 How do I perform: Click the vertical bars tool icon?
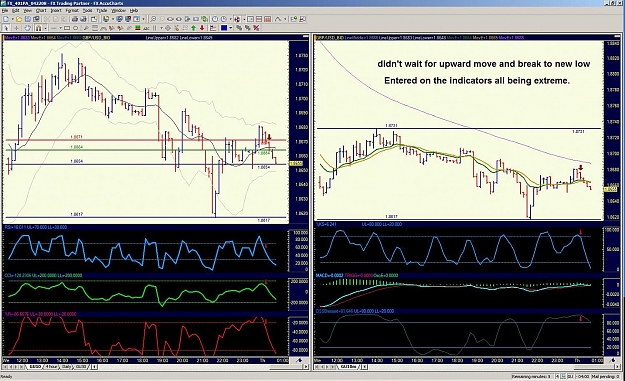pos(154,28)
